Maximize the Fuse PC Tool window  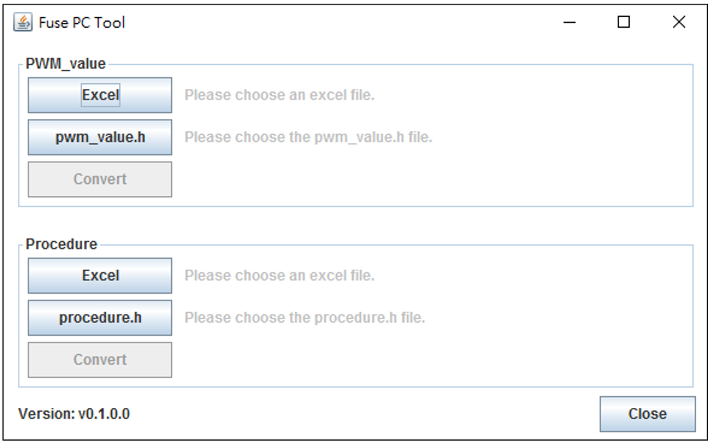[x=624, y=22]
